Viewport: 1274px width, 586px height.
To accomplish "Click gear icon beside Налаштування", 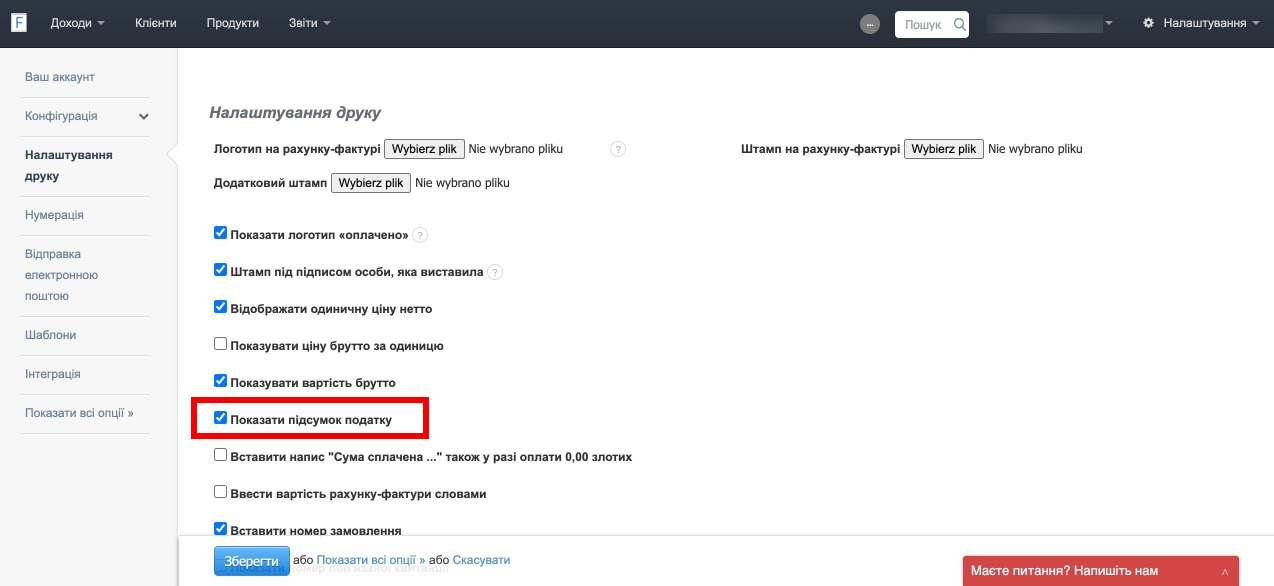I will tap(1149, 23).
